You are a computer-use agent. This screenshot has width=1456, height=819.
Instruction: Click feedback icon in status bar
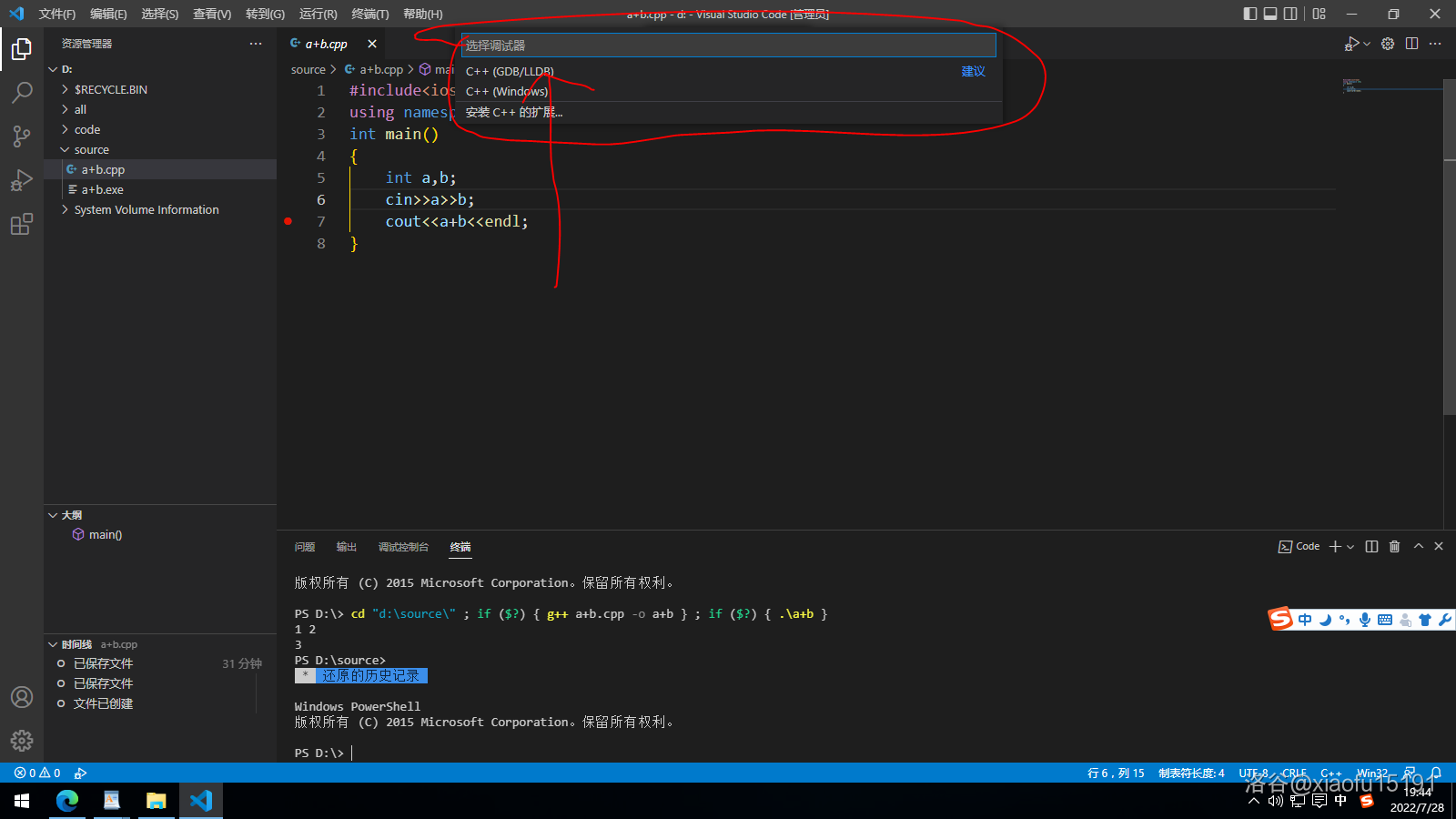pyautogui.click(x=1410, y=773)
